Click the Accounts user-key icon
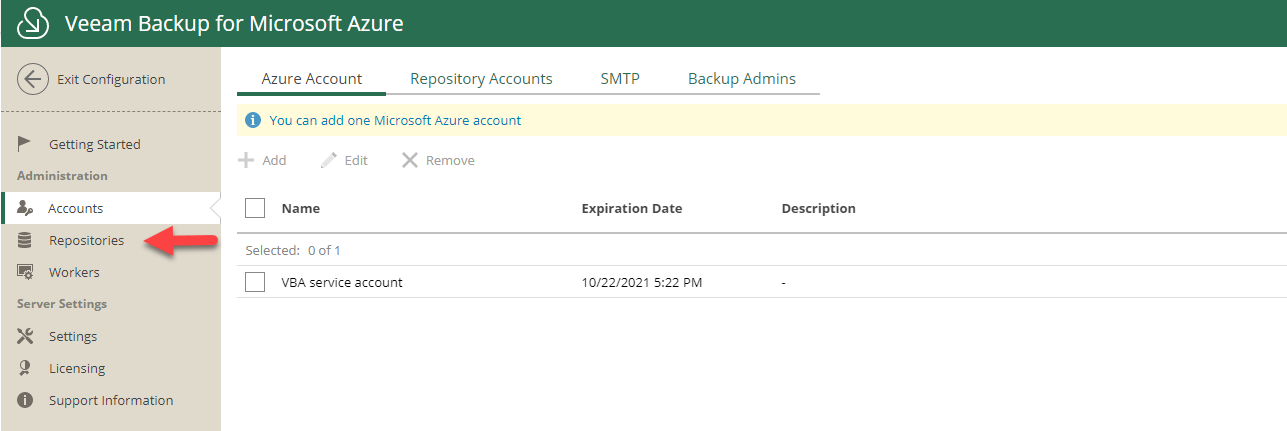 point(26,208)
